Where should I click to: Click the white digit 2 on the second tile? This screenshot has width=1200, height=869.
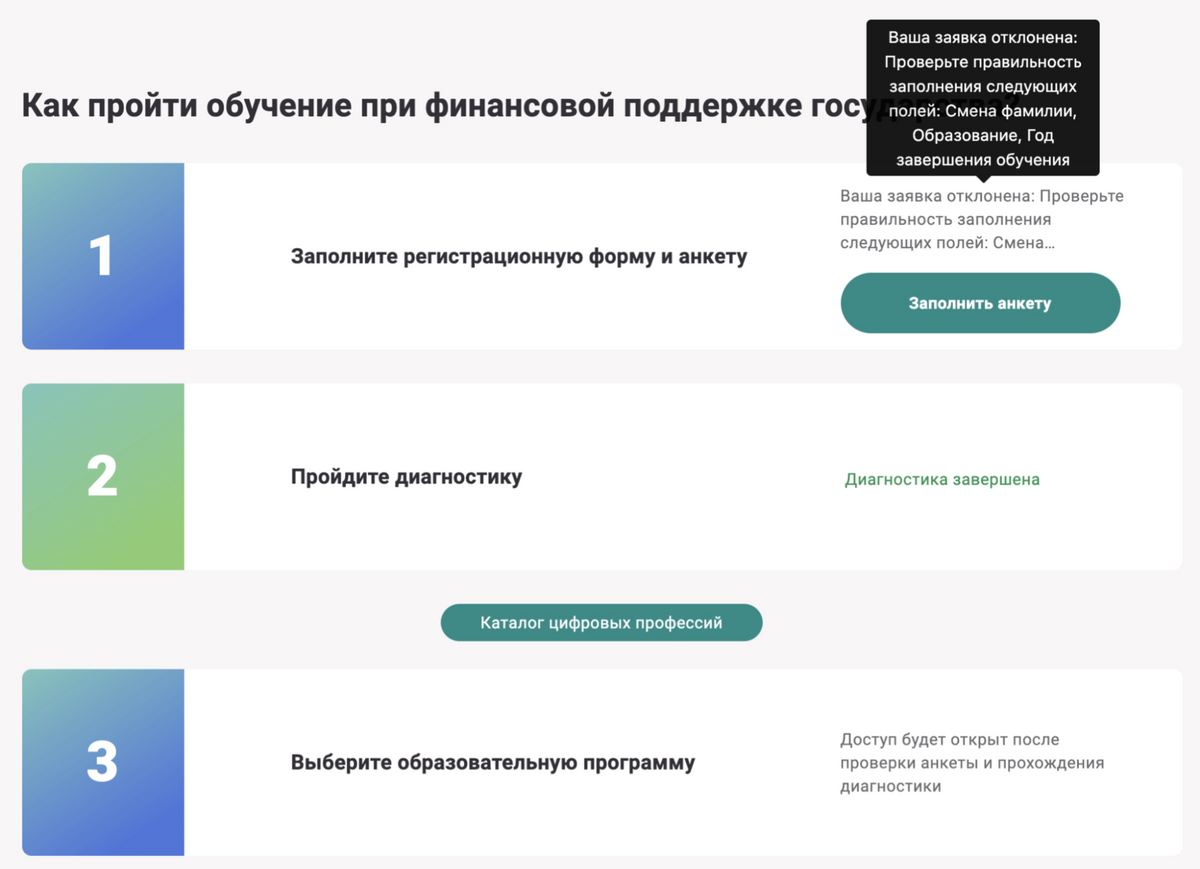coord(102,476)
